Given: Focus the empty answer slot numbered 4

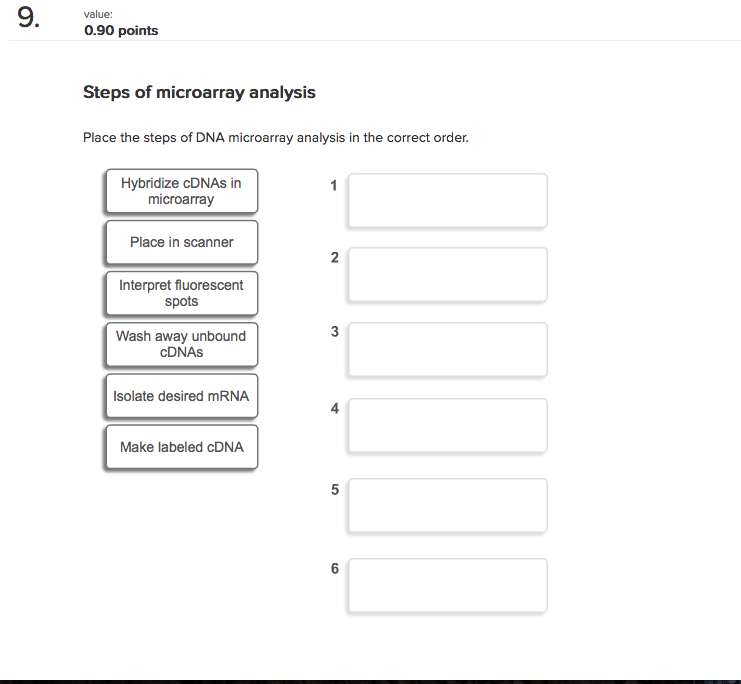Looking at the screenshot, I should pyautogui.click(x=447, y=425).
